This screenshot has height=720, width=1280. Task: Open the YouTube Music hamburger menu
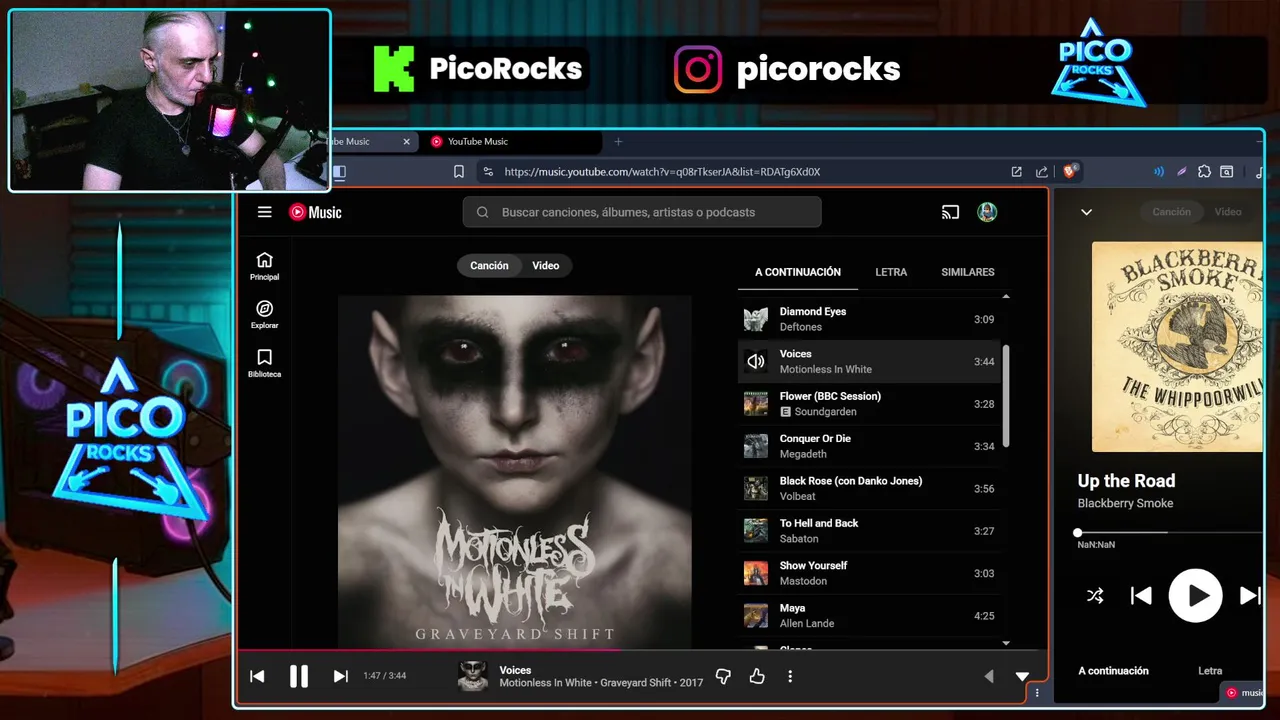[x=264, y=212]
